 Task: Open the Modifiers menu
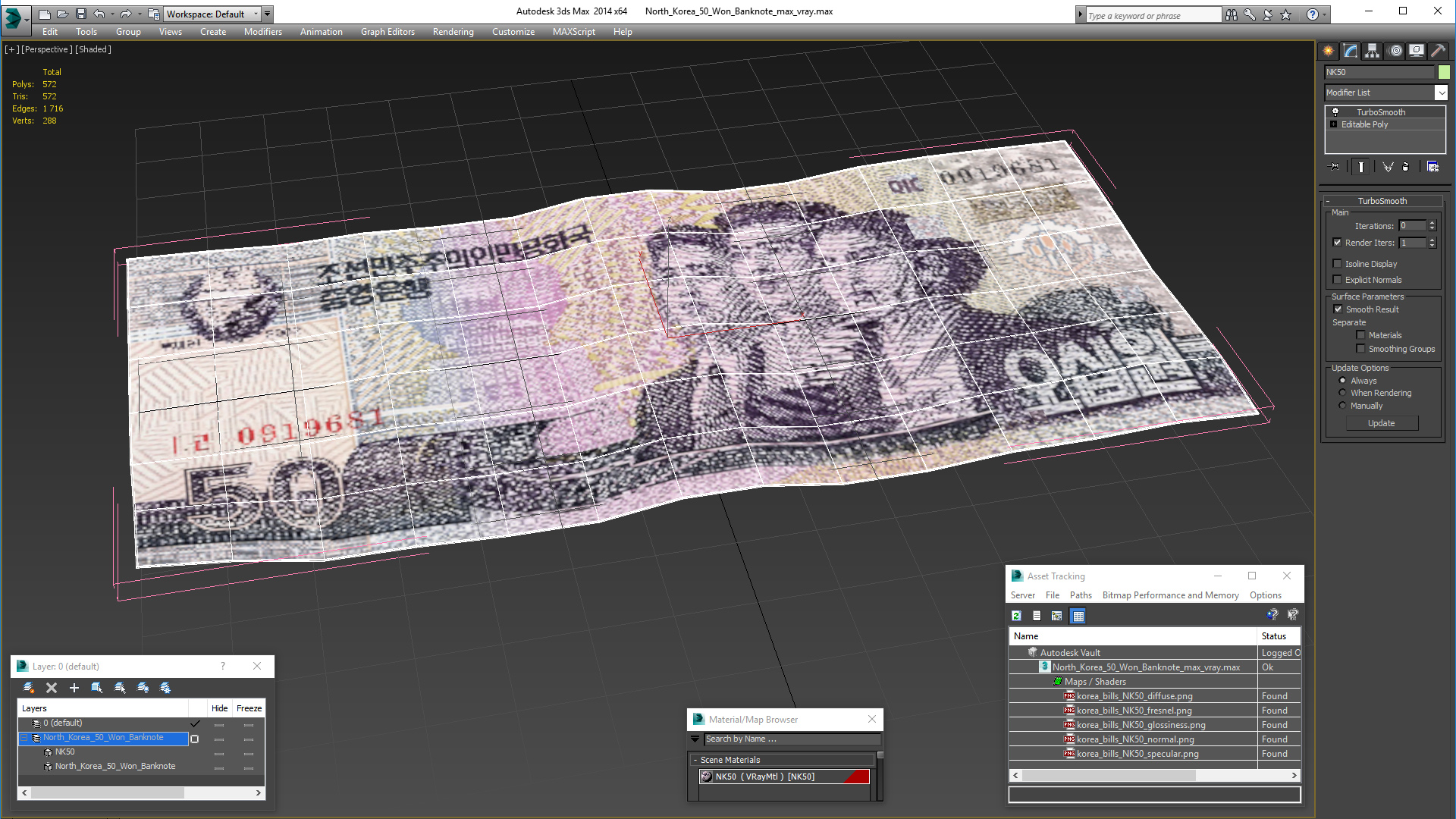point(262,32)
